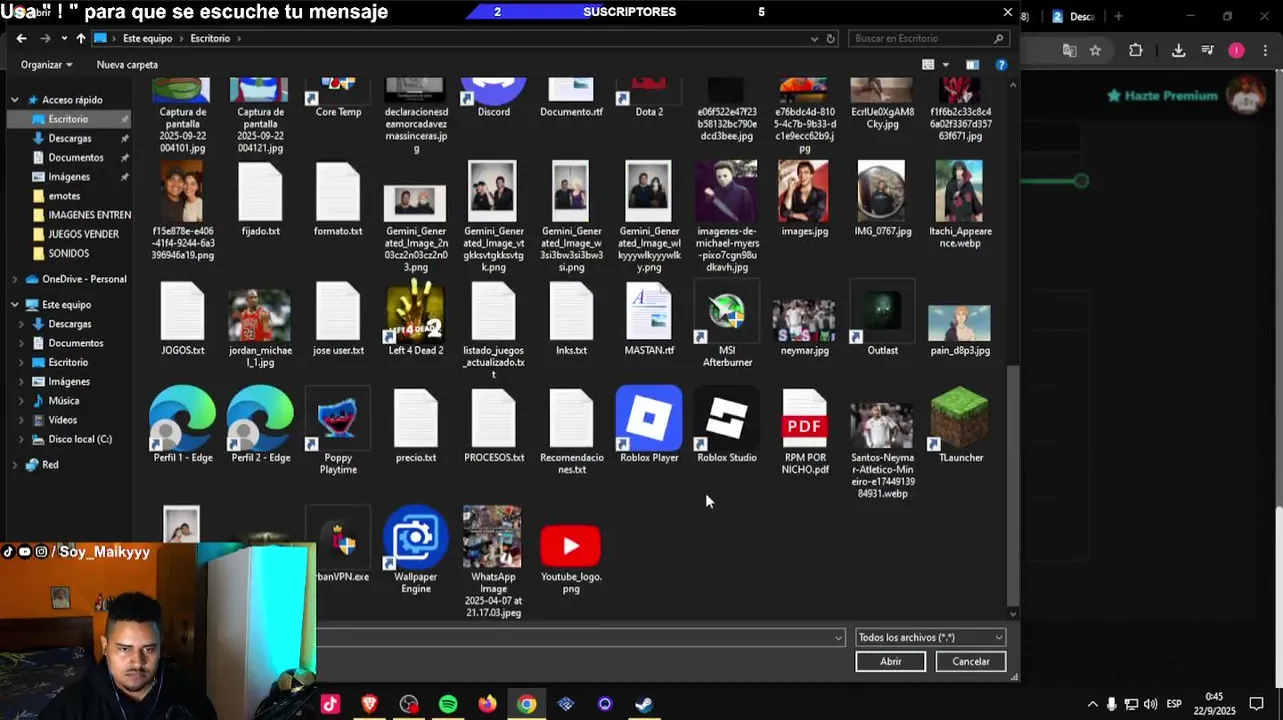Open the Organizar dropdown menu
Image resolution: width=1283 pixels, height=720 pixels.
(46, 65)
